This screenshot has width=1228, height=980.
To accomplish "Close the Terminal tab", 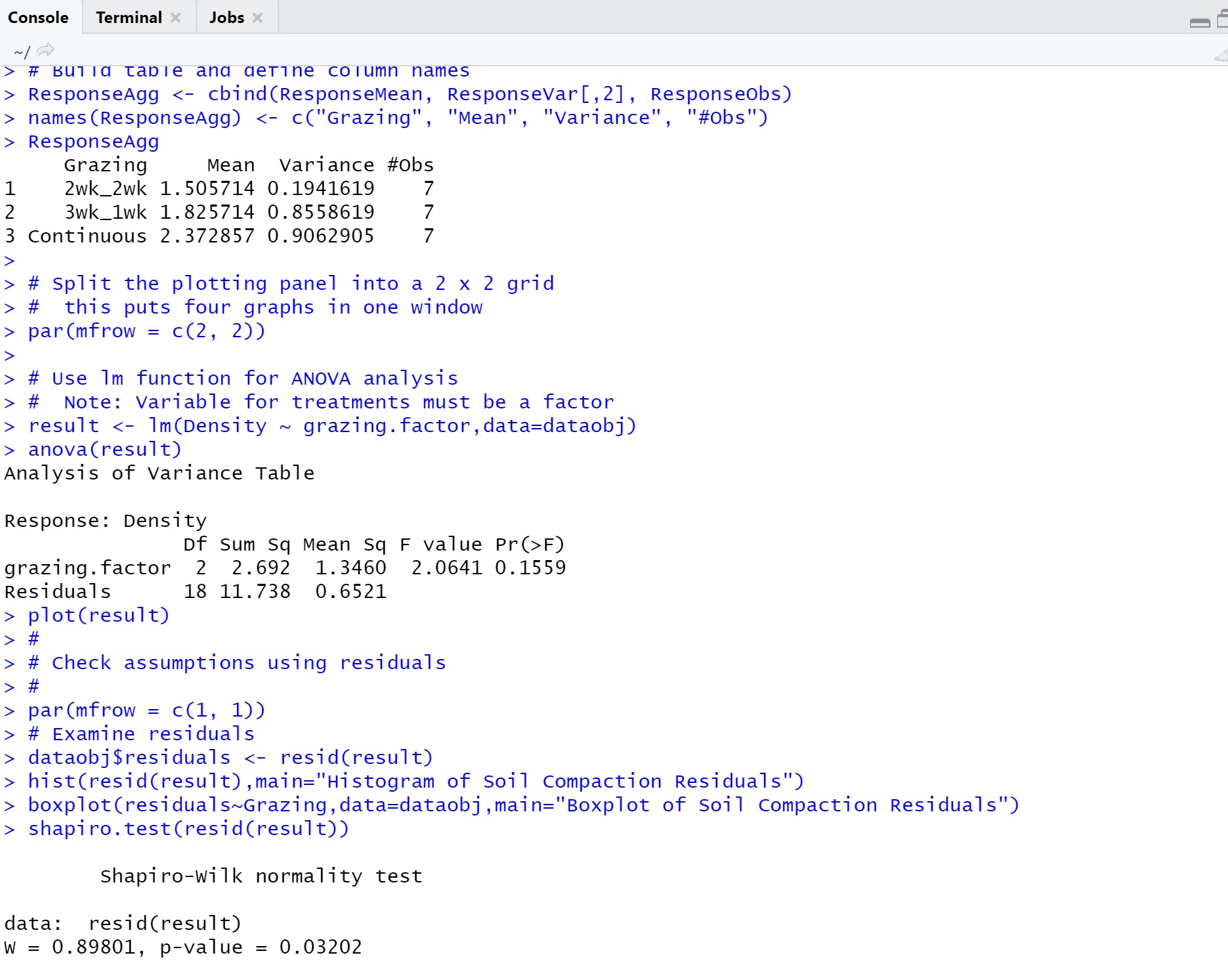I will 175,18.
